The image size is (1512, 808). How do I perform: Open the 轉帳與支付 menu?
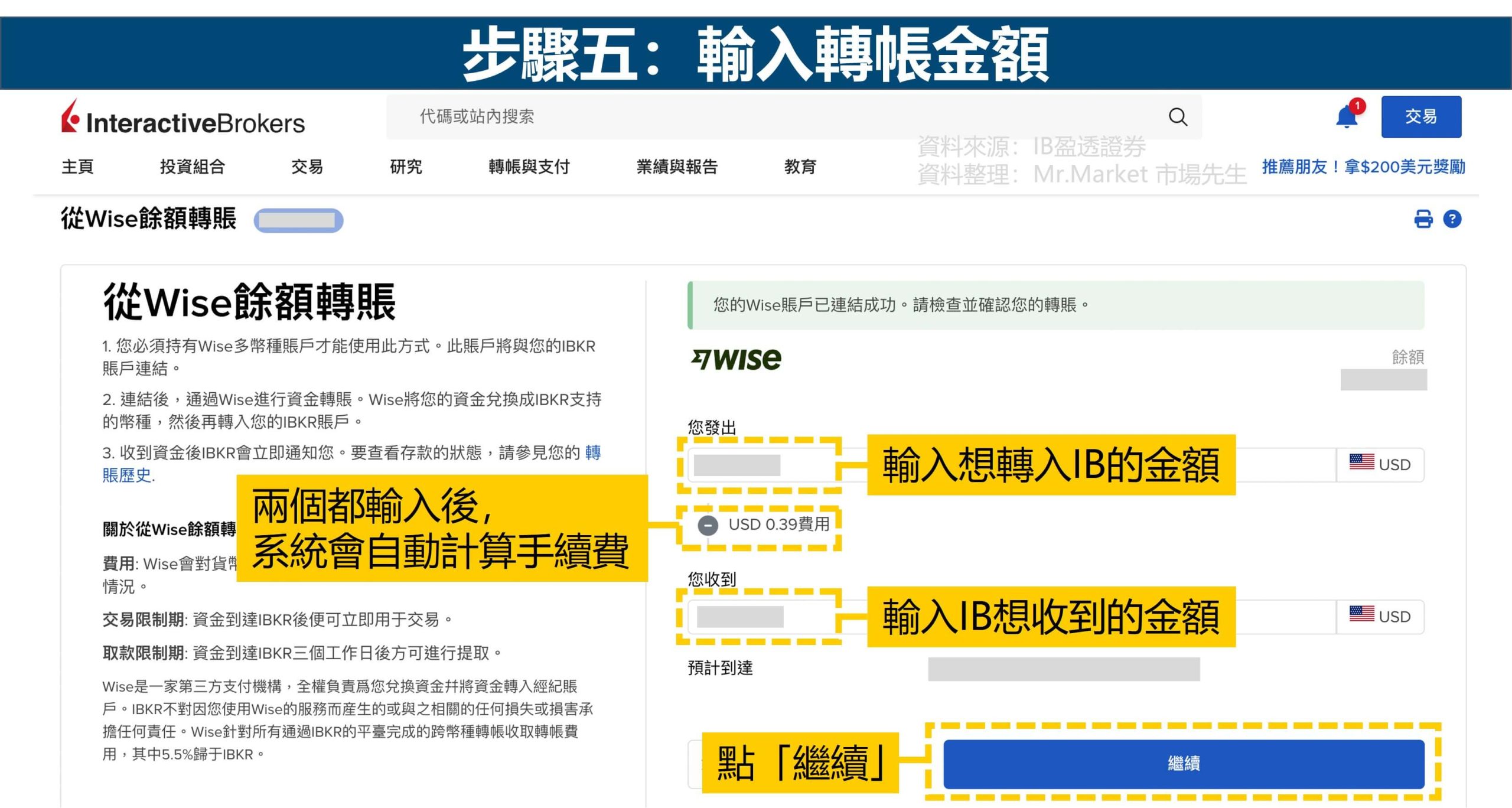(x=529, y=167)
